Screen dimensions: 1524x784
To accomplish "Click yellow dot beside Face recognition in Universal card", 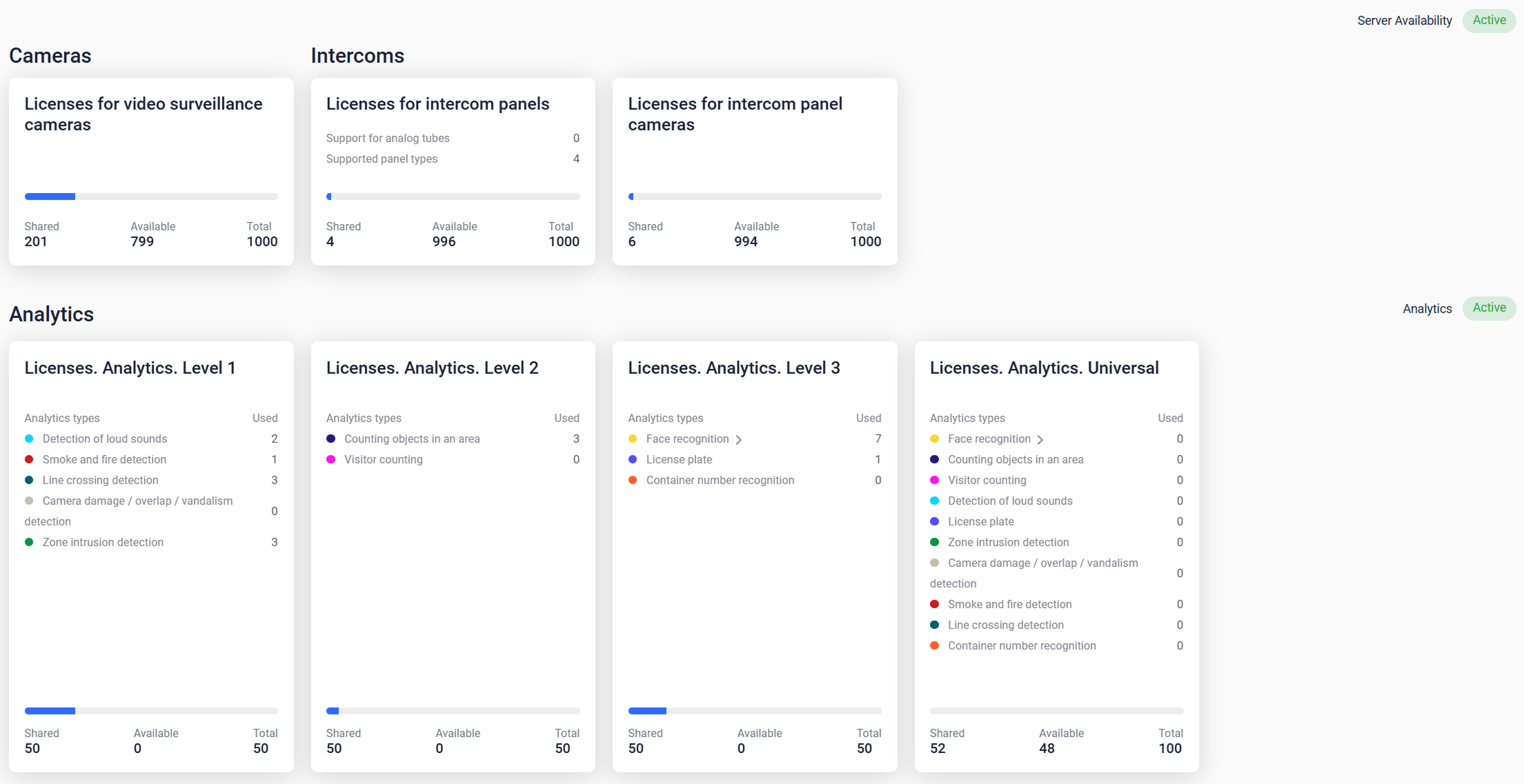I will click(934, 439).
